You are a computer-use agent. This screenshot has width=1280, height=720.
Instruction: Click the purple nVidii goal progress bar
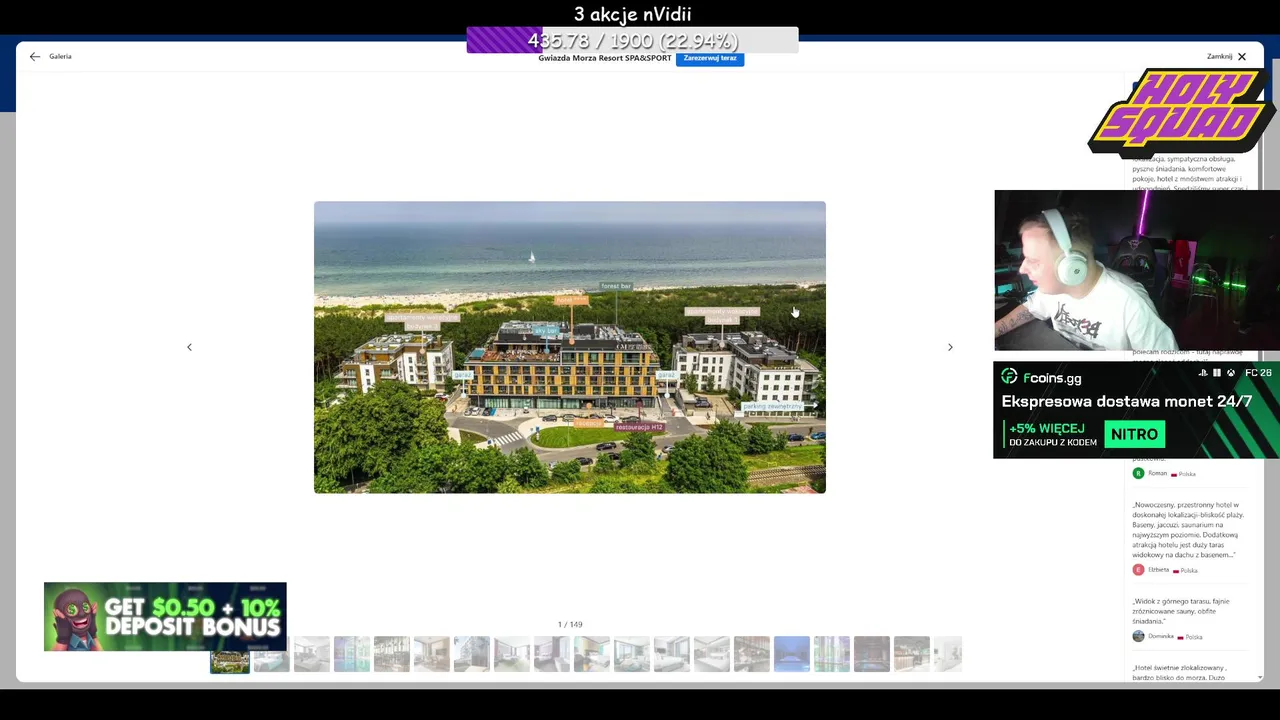pos(632,40)
